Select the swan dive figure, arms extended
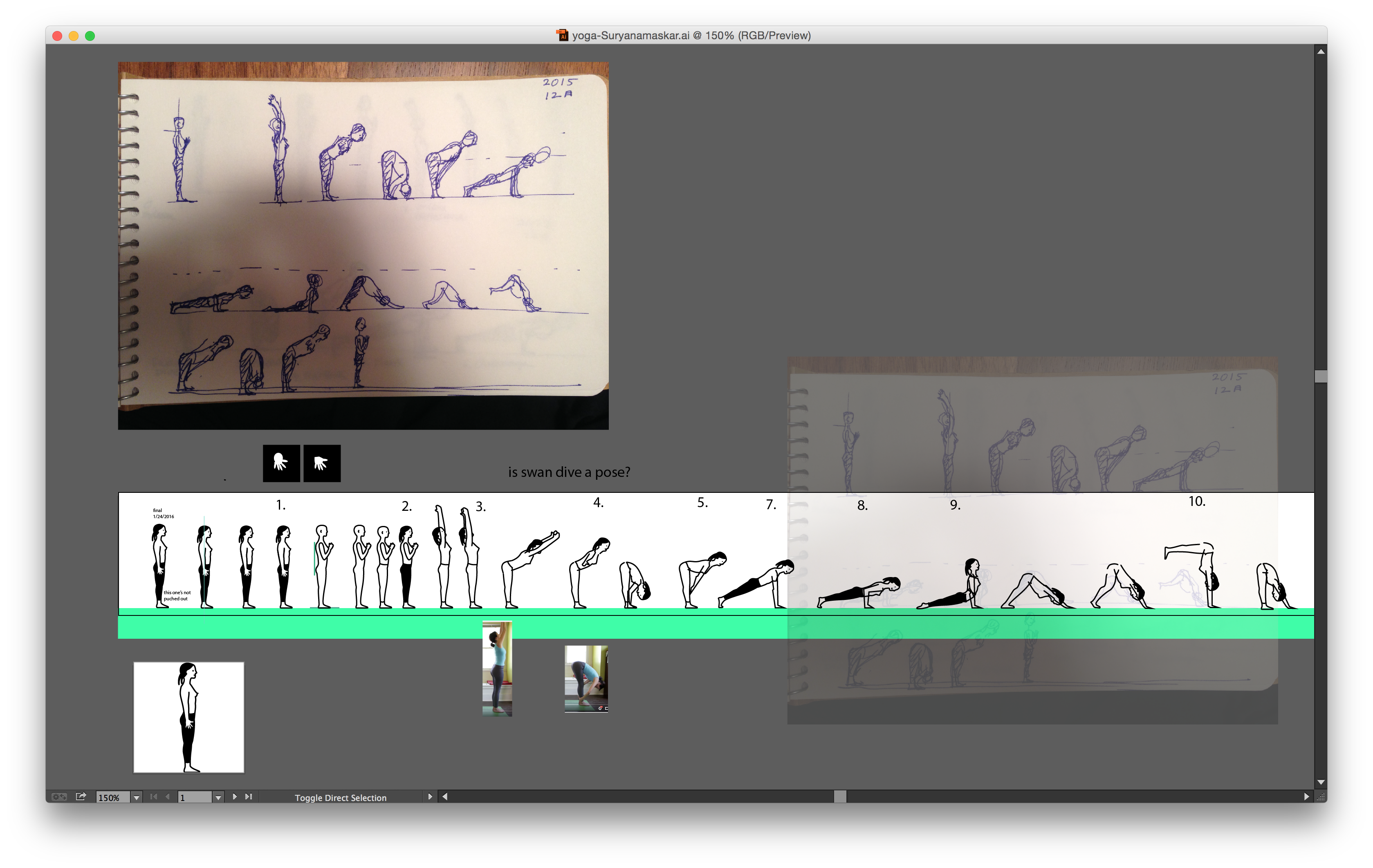 point(530,569)
